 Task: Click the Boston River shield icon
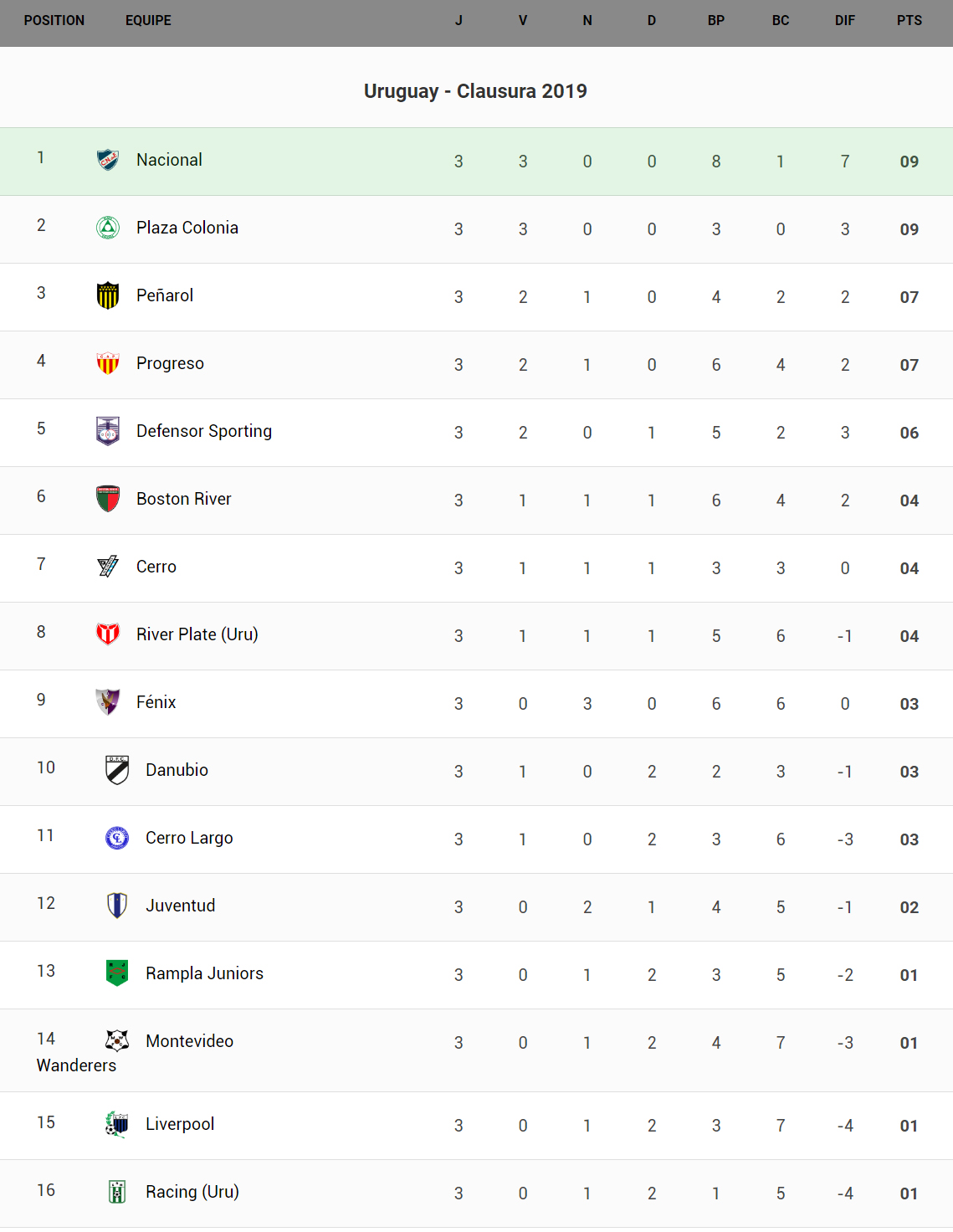click(x=108, y=499)
